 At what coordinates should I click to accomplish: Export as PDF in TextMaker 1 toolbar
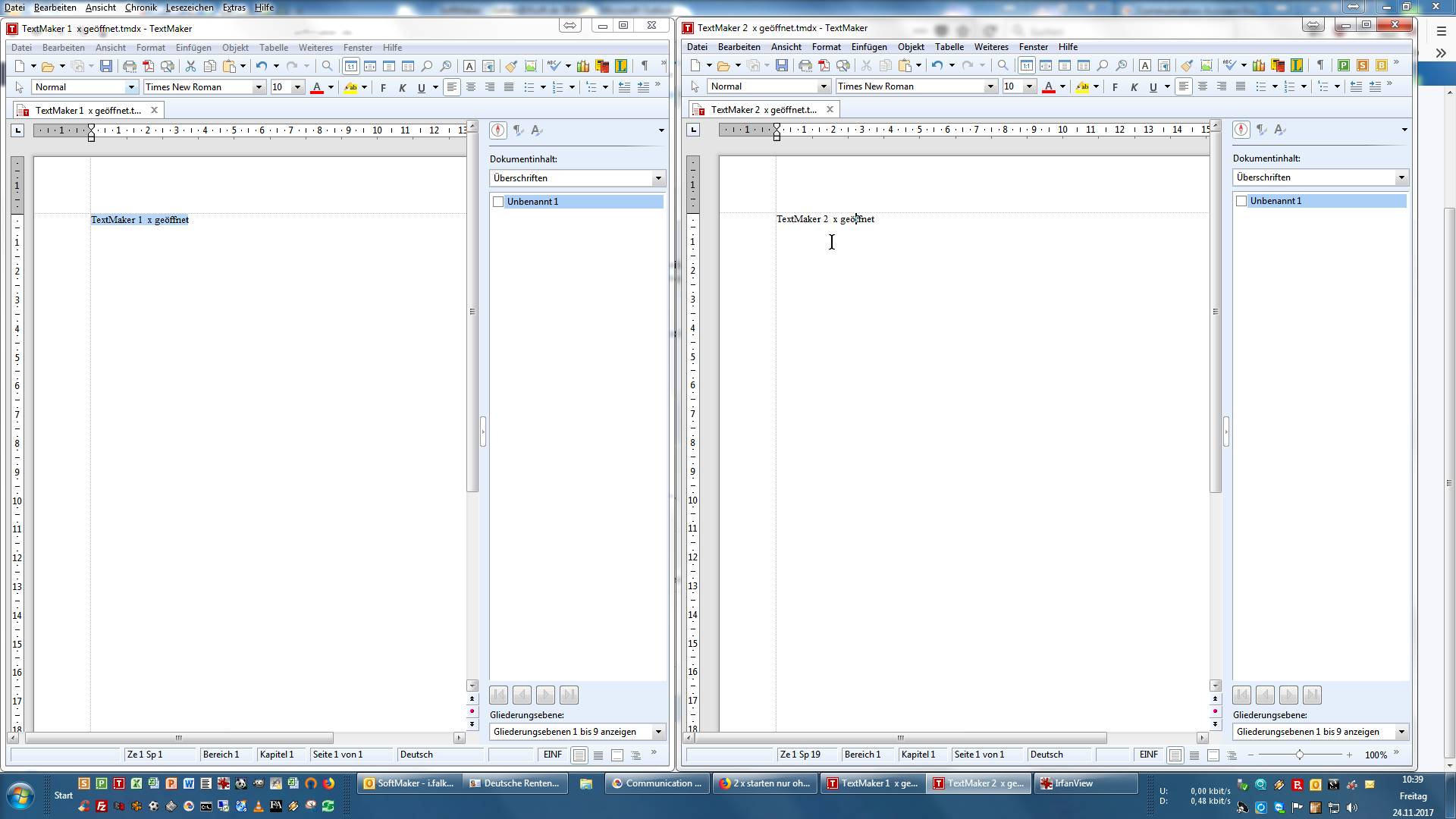(x=149, y=66)
